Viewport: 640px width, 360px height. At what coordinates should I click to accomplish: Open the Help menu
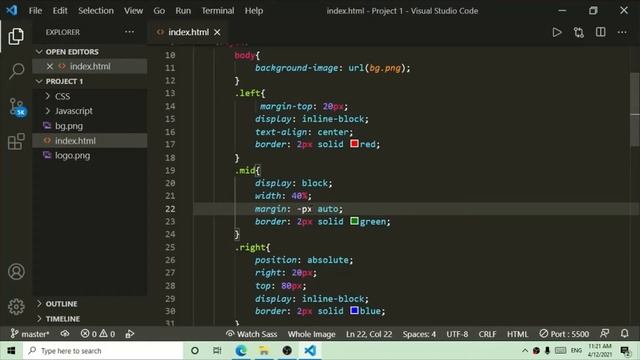coord(253,11)
